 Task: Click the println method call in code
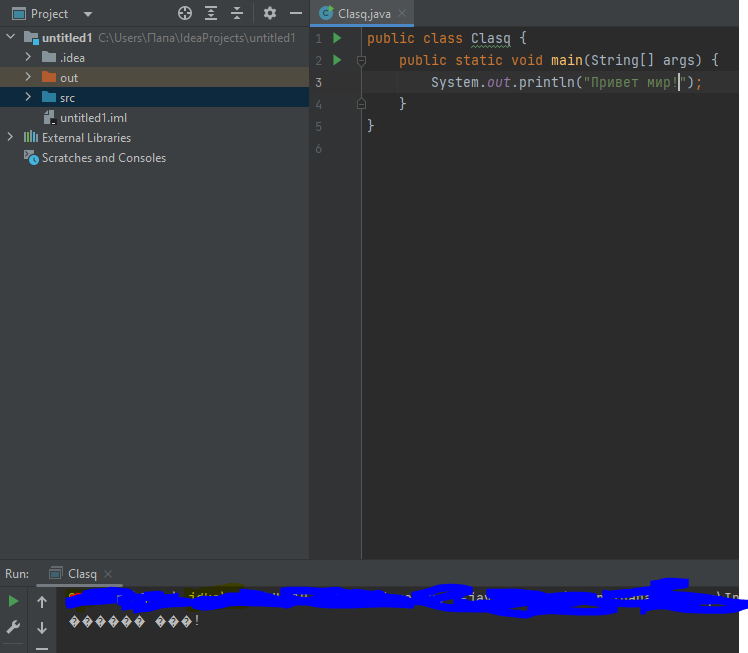click(547, 82)
